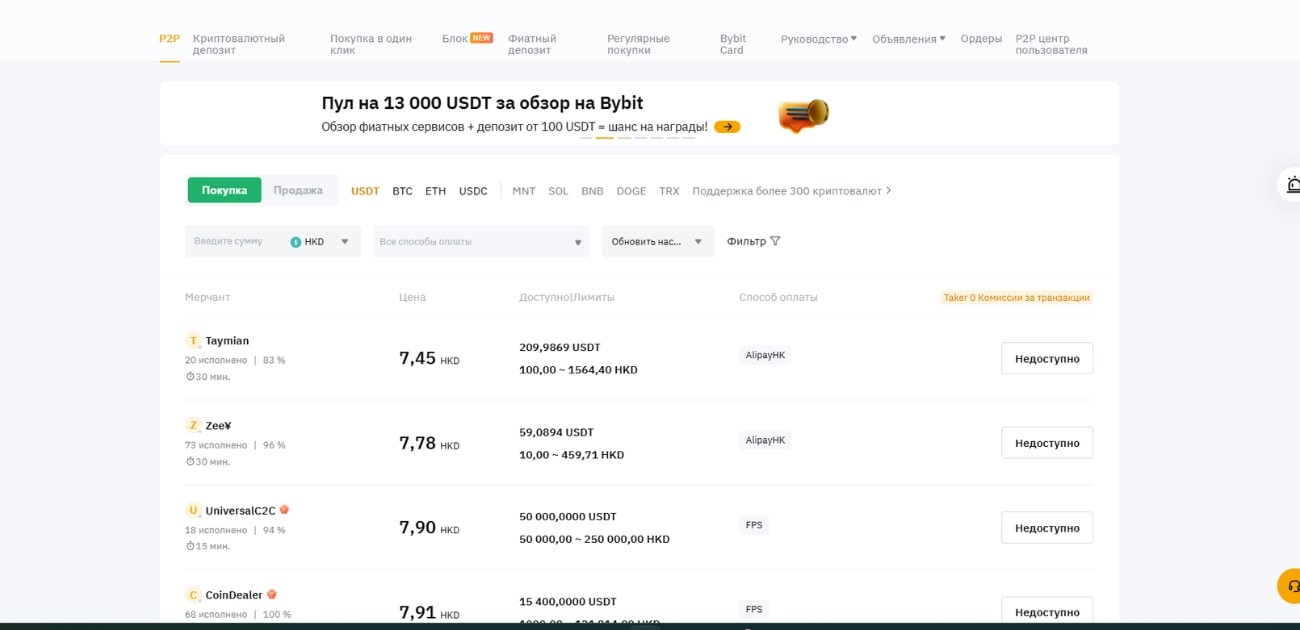Screen dimensions: 1300x630
Task: Switch to the Покупка toggle
Action: (x=224, y=190)
